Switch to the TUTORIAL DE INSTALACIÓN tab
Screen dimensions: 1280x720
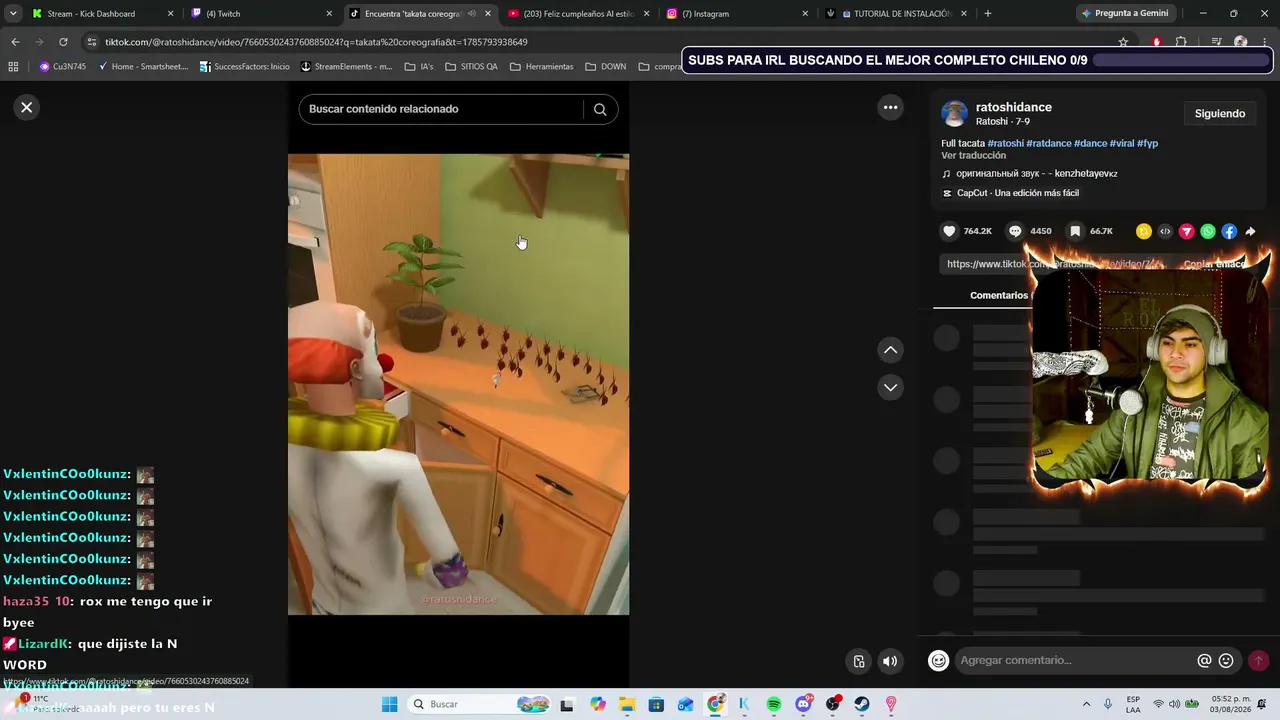point(896,14)
